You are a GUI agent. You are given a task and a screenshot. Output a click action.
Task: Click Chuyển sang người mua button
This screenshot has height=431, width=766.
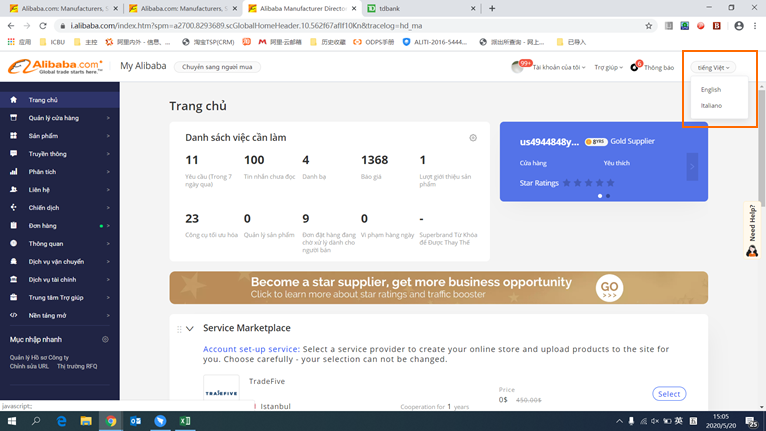(217, 67)
